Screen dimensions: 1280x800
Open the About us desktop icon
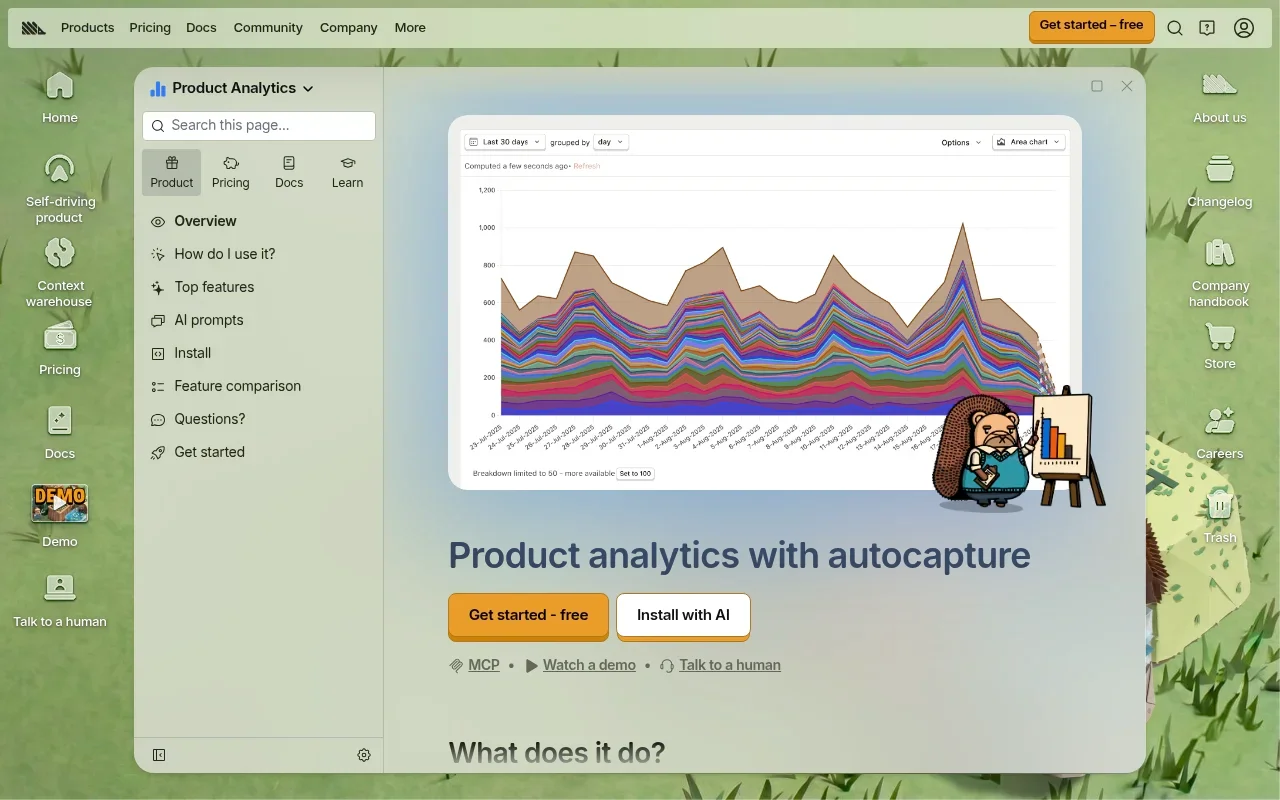[x=1220, y=97]
